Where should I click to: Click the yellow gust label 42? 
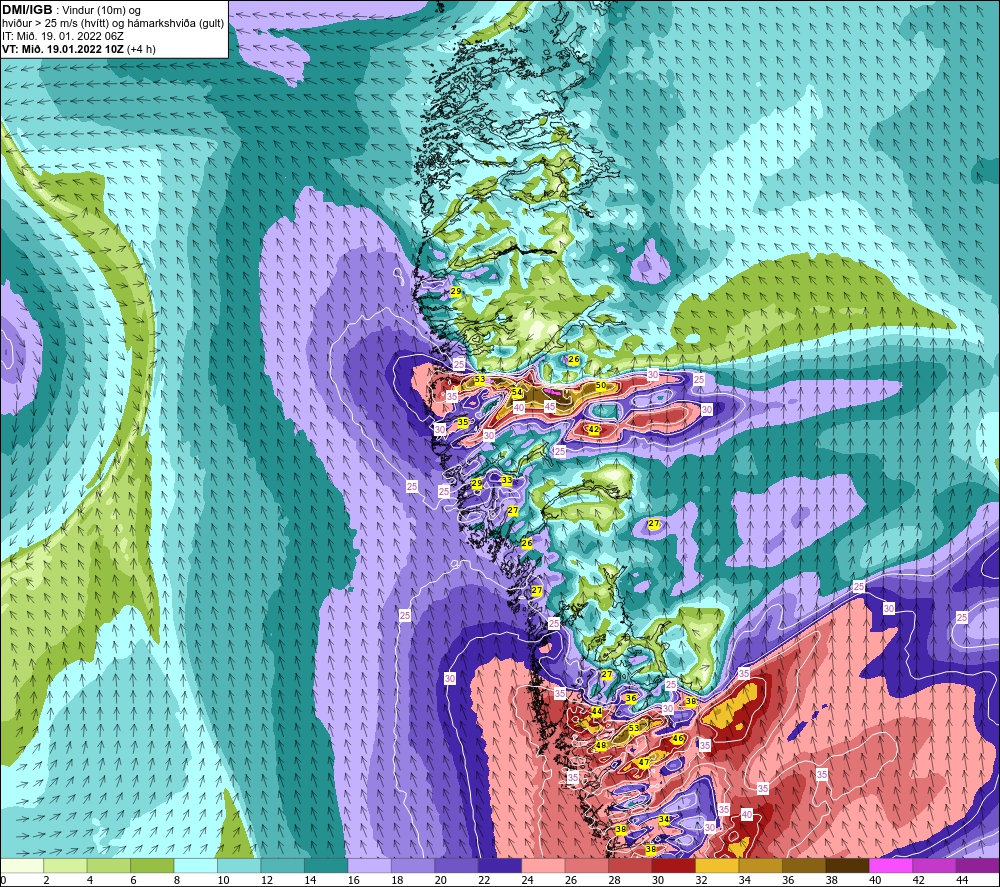pyautogui.click(x=594, y=429)
